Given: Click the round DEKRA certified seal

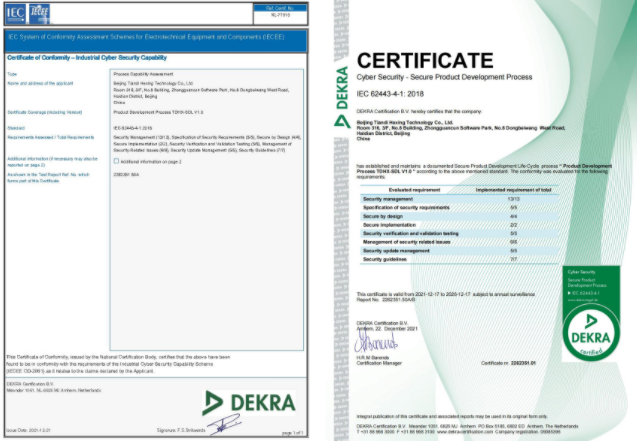Looking at the screenshot, I should click(591, 332).
